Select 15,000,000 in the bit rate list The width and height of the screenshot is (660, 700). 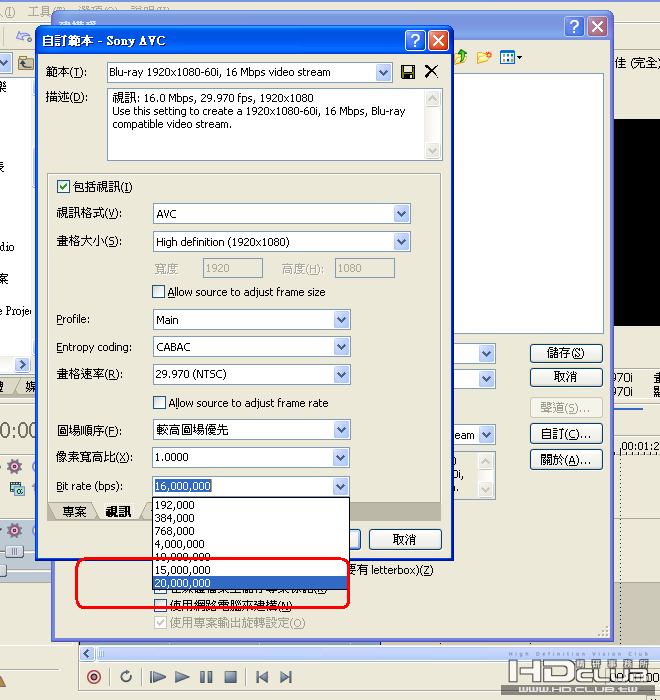[x=251, y=570]
